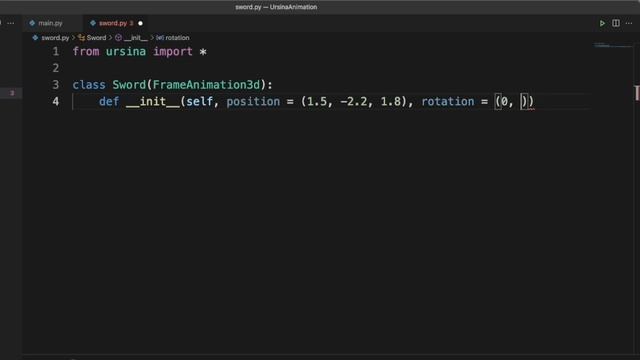Open the More Actions ellipsis at the top right
Image resolution: width=640 pixels, height=360 pixels.
tap(629, 23)
